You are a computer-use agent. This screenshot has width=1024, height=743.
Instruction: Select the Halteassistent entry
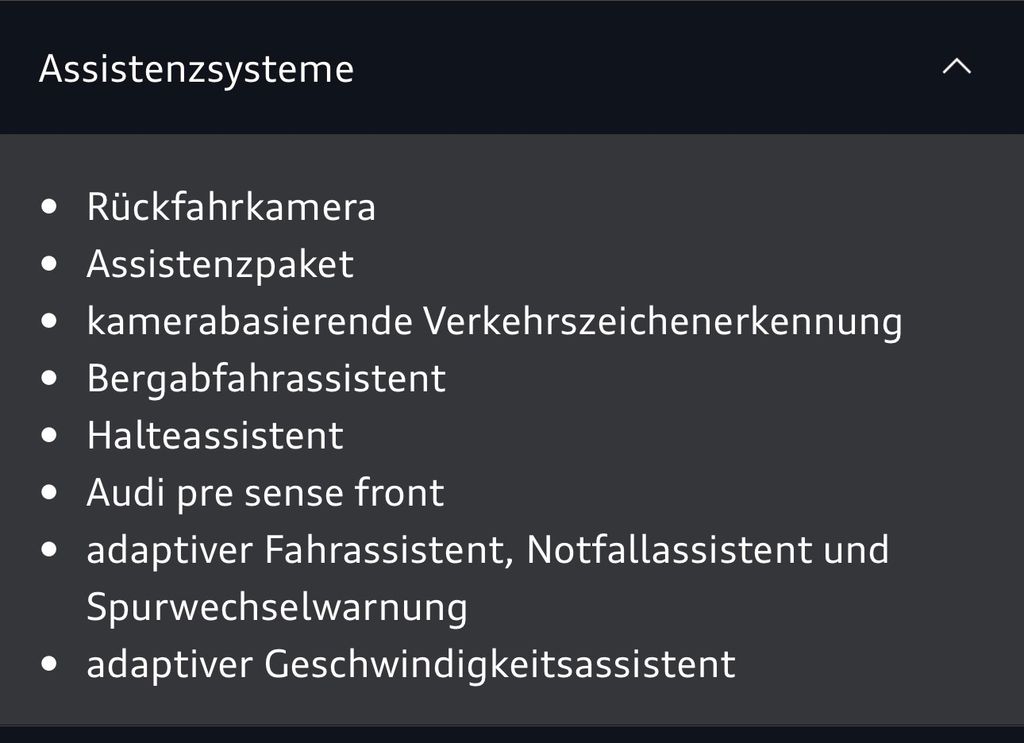coord(215,435)
